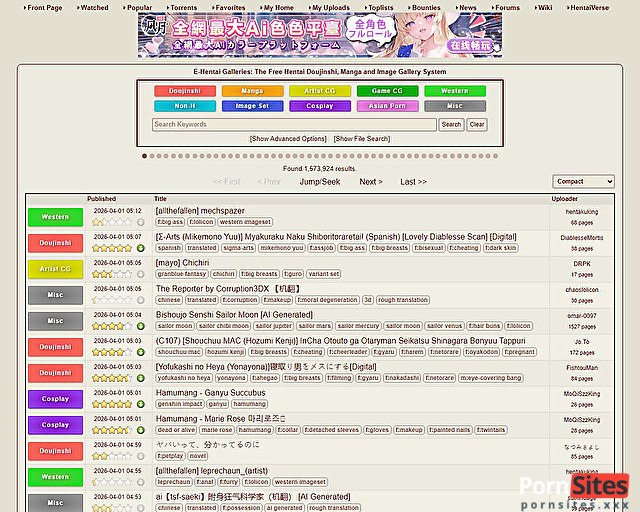Open the Compact display mode dropdown
The width and height of the screenshot is (640, 512).
(x=583, y=181)
